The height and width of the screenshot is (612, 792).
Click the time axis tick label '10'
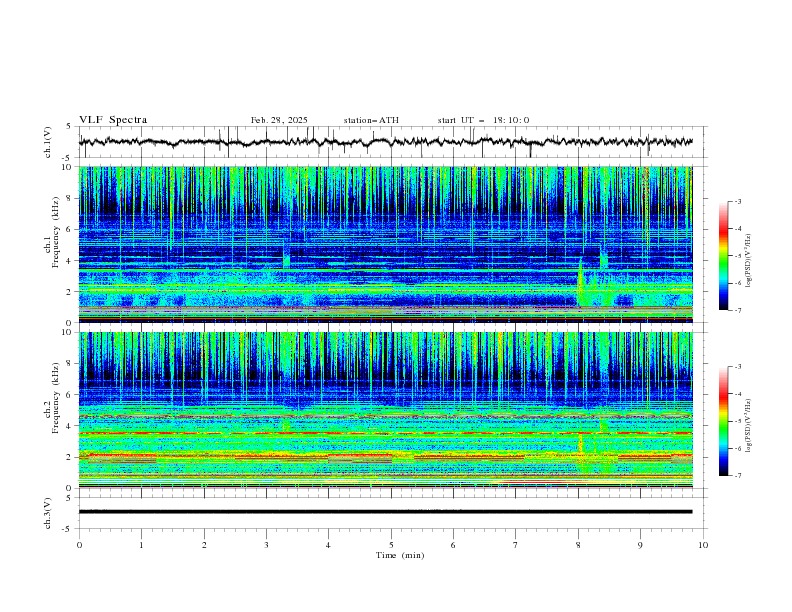[703, 545]
